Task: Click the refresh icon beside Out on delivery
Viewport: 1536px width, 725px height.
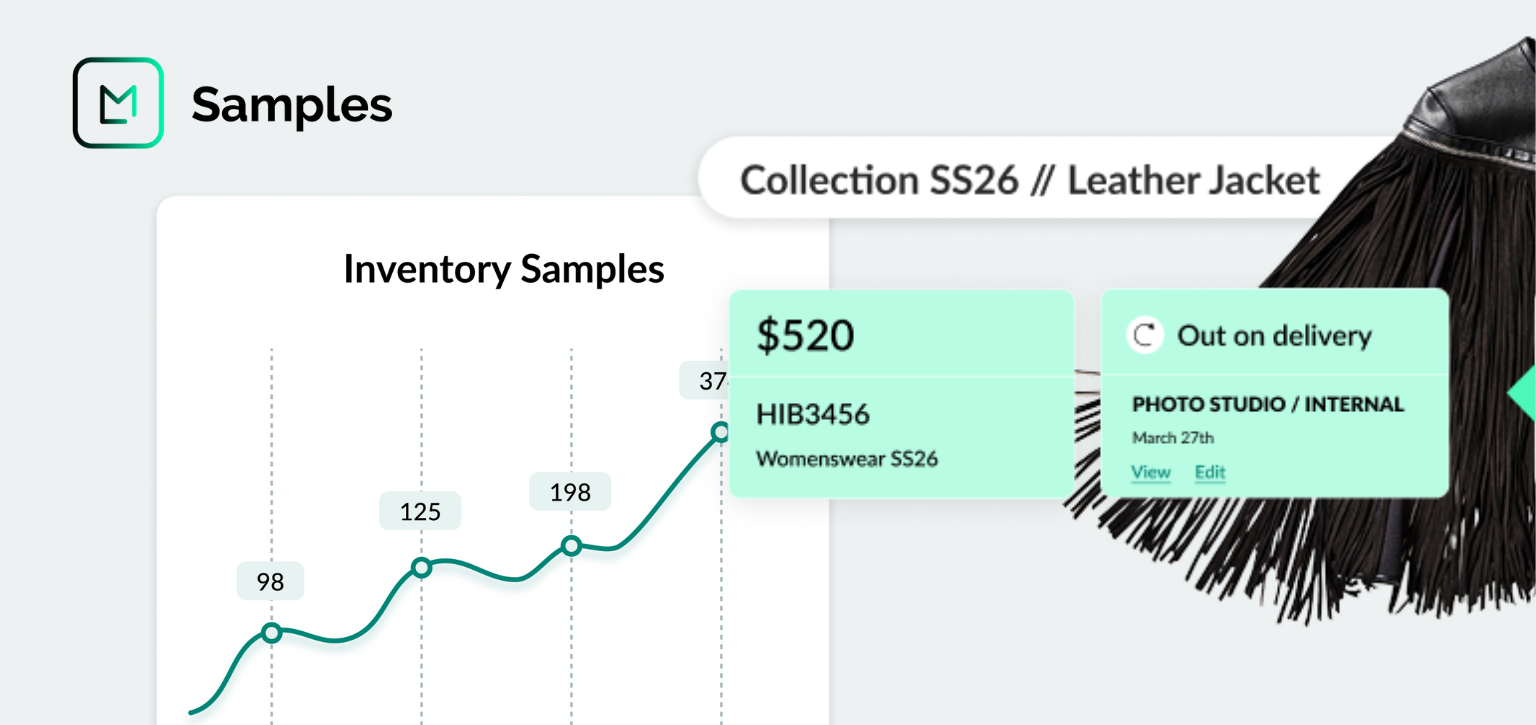Action: pos(1145,336)
